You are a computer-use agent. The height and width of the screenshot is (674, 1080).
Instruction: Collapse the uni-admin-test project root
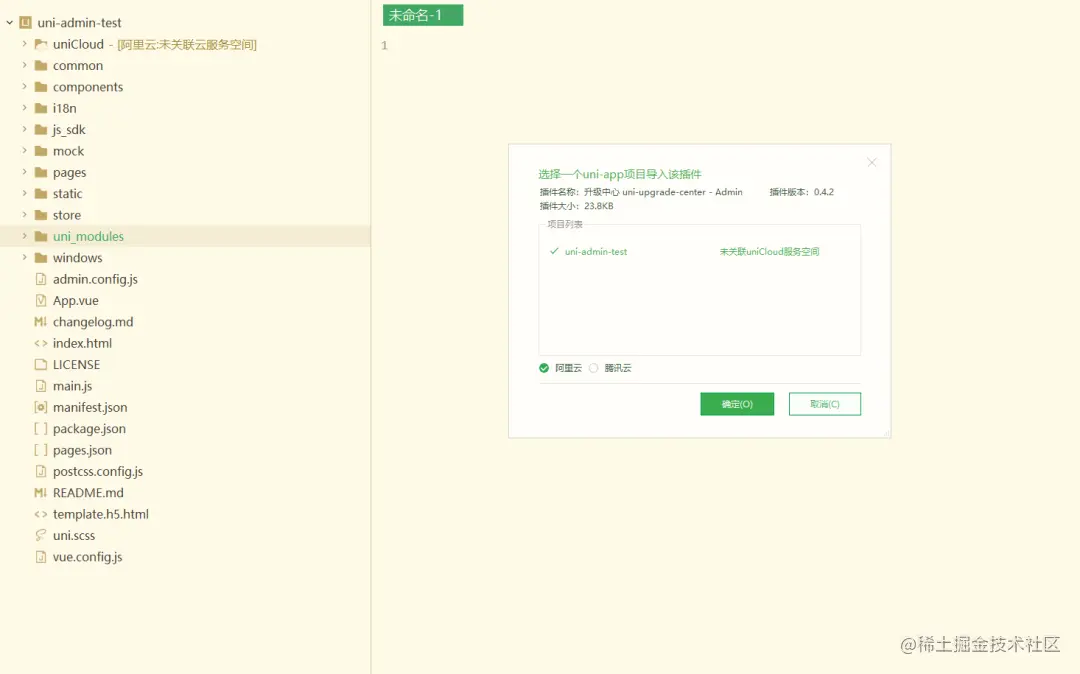pyautogui.click(x=10, y=23)
